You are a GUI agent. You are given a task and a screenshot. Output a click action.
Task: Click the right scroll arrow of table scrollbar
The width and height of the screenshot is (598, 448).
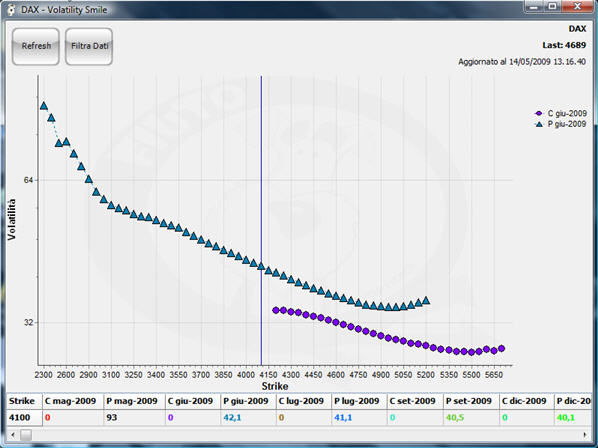point(585,435)
